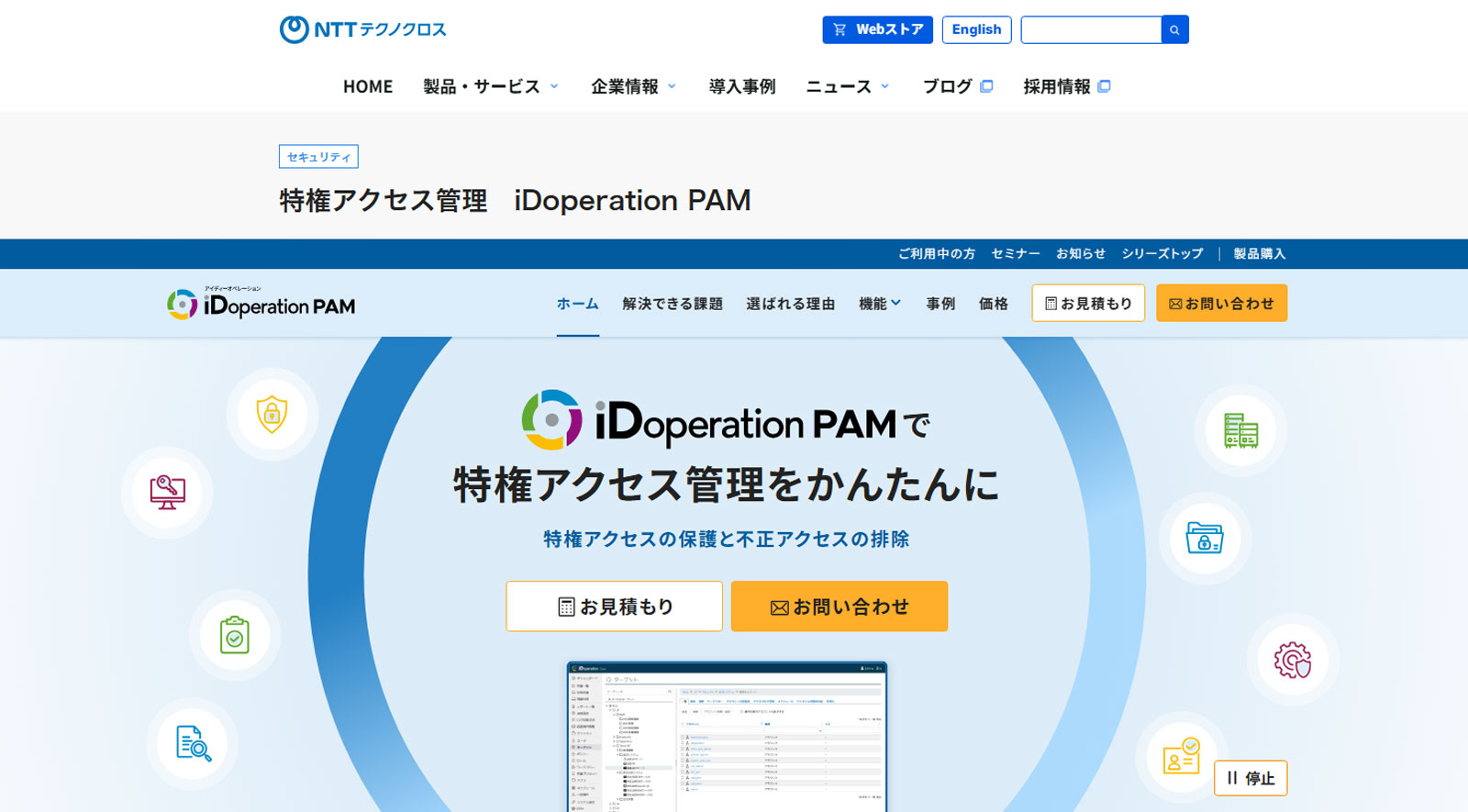Click お見積もり button in subnav
The height and width of the screenshot is (812, 1468).
pyautogui.click(x=1088, y=304)
